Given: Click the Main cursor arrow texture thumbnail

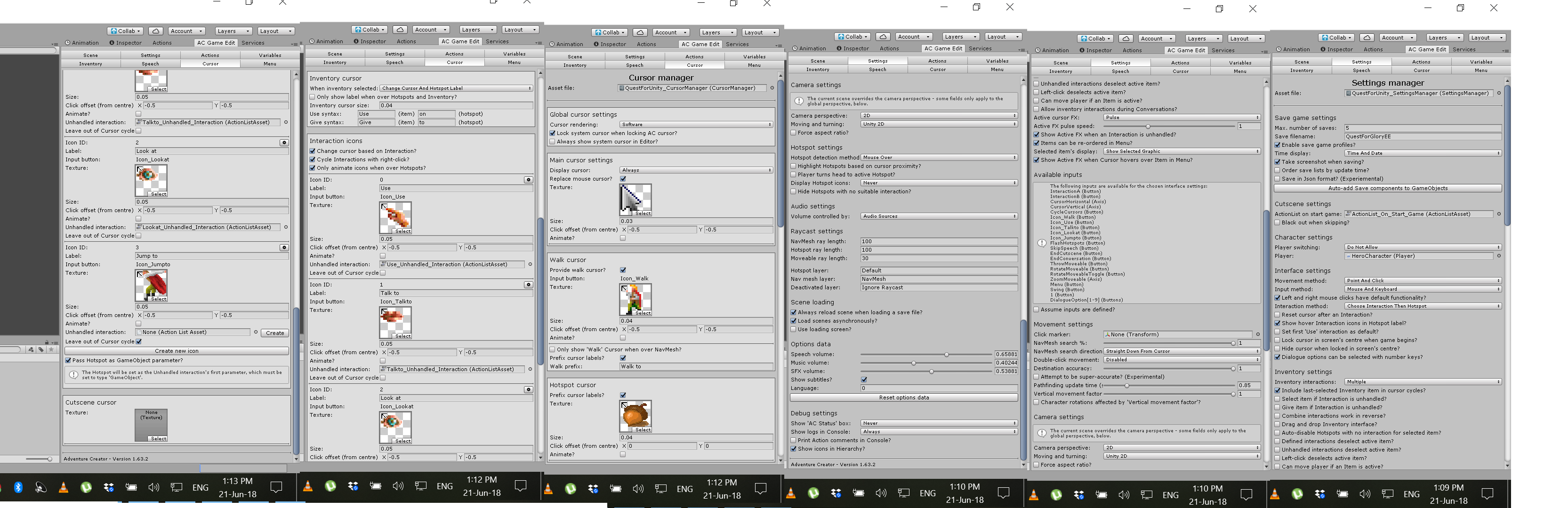Looking at the screenshot, I should click(x=635, y=200).
